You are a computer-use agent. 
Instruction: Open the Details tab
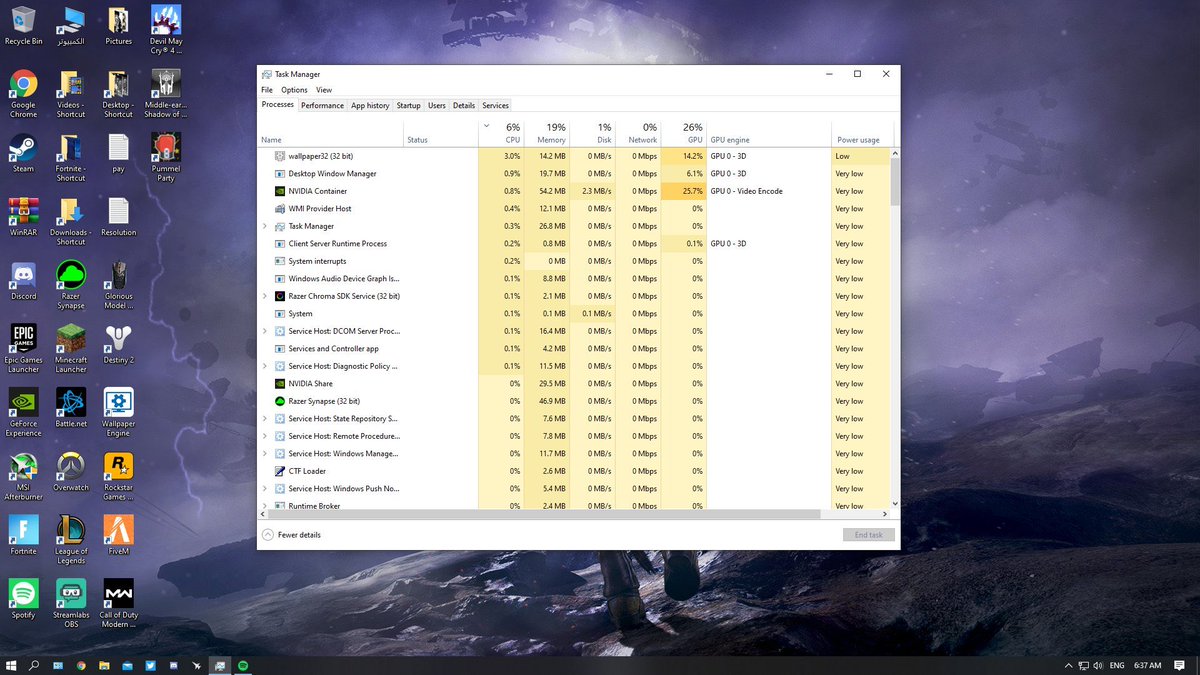[x=464, y=105]
